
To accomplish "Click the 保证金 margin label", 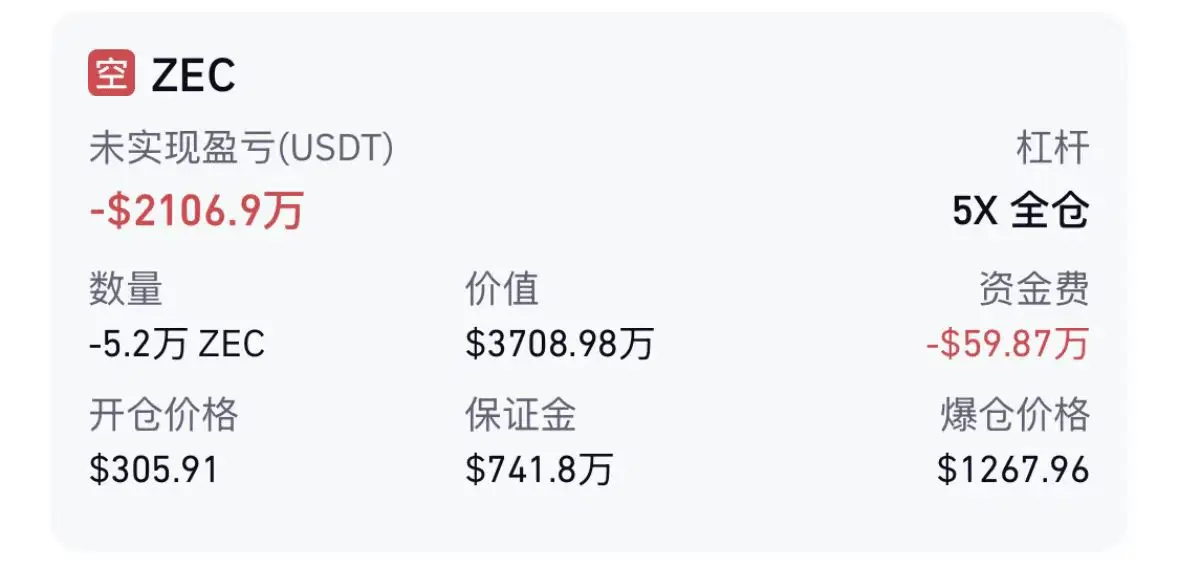I will point(520,414).
